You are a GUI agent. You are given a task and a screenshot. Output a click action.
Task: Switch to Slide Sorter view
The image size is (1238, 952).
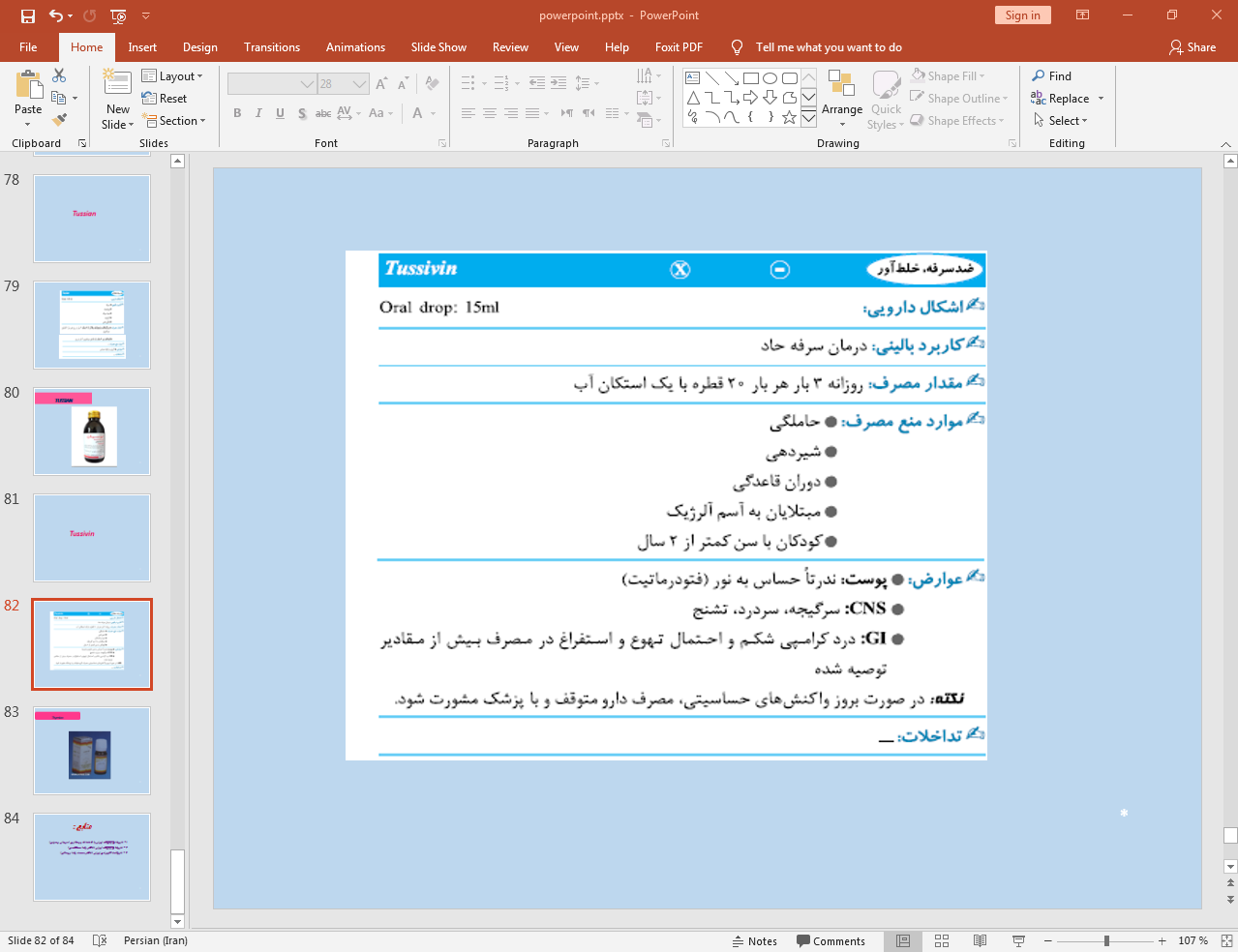click(x=942, y=940)
